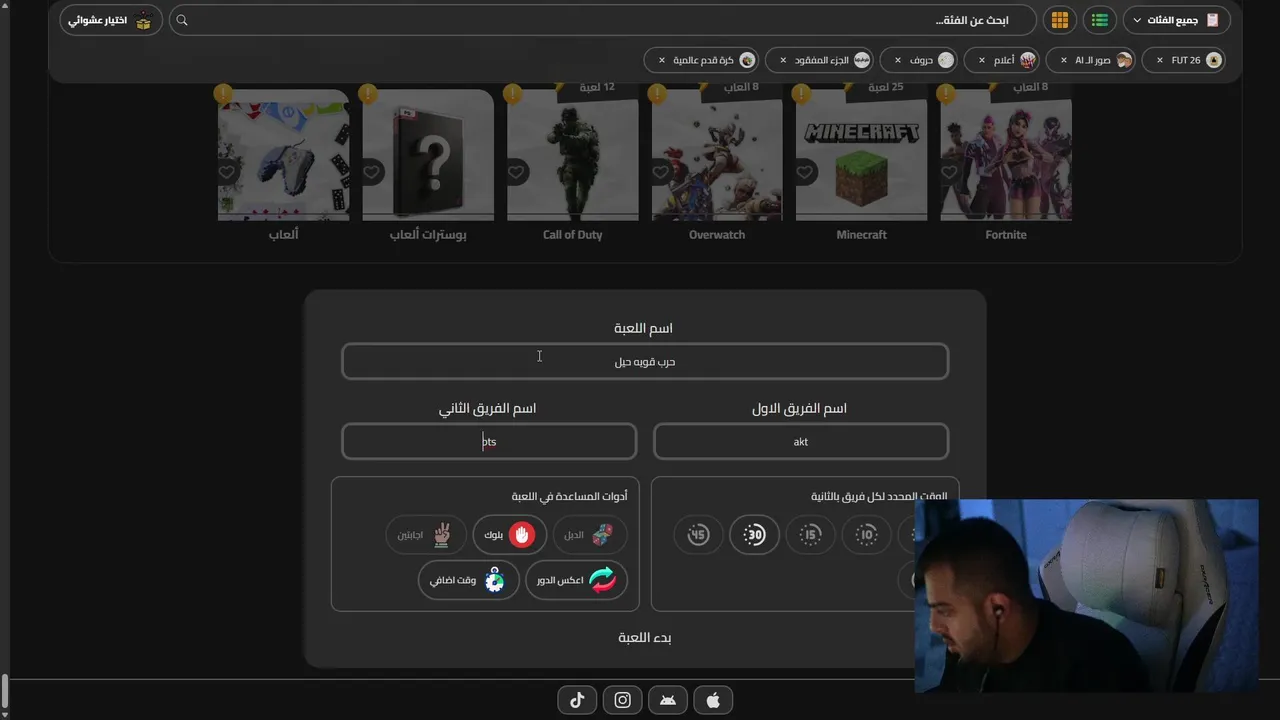
Task: Select the 15 seconds timer option
Action: pyautogui.click(x=810, y=535)
